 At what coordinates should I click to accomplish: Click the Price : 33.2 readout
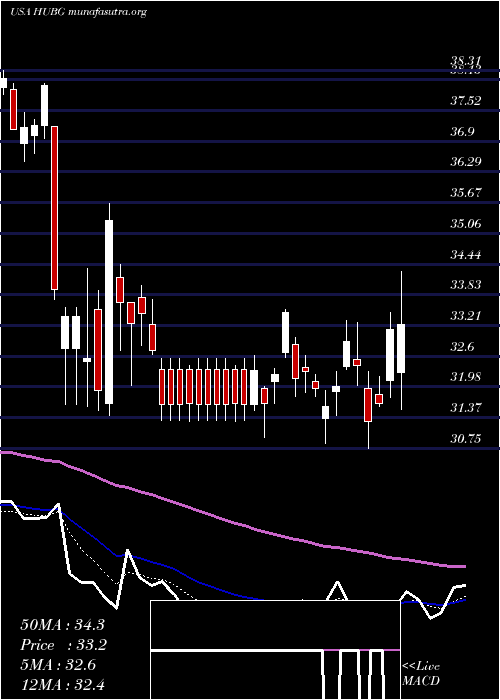coord(62,645)
